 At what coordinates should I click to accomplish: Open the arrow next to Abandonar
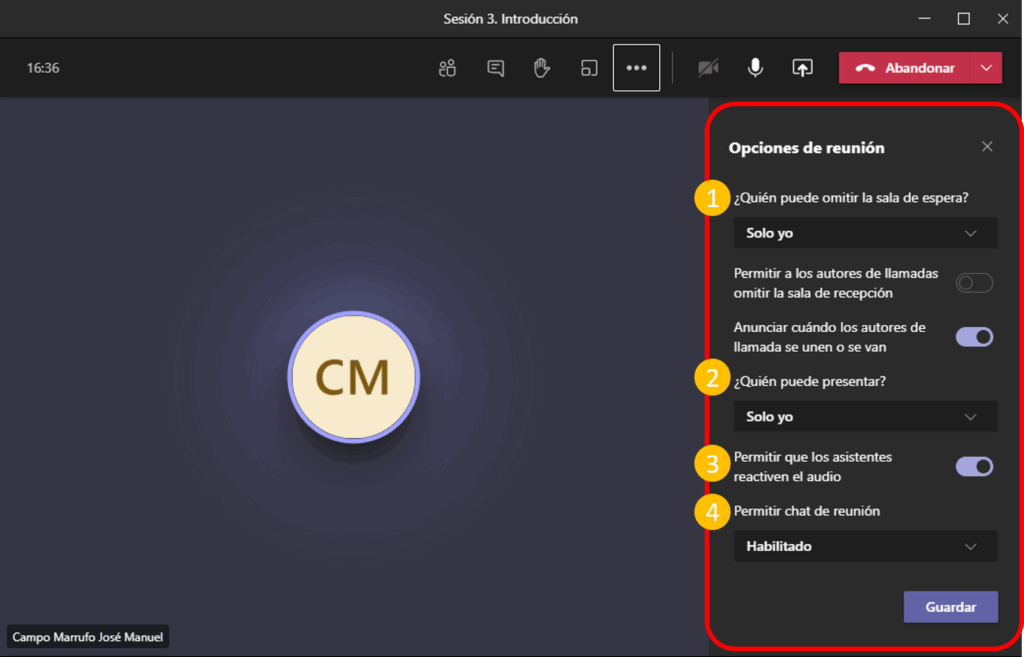tap(987, 68)
